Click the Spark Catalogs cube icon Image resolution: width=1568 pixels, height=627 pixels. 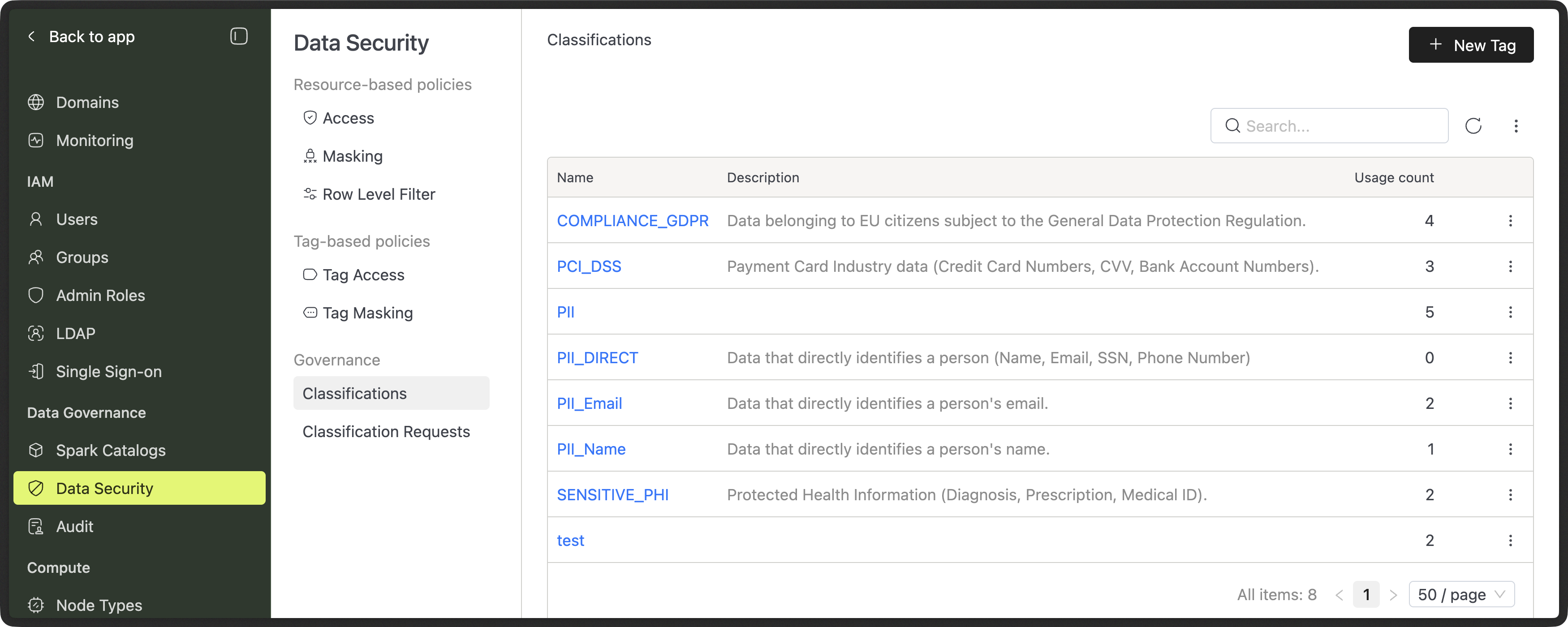coord(36,451)
